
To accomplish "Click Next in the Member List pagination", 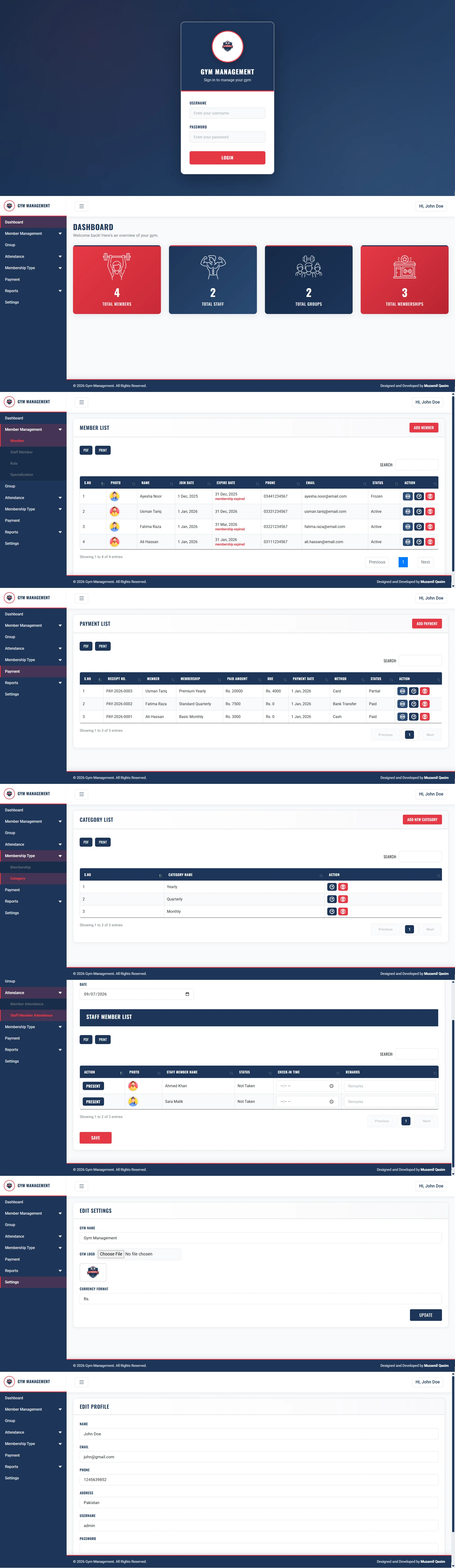I will pyautogui.click(x=425, y=562).
